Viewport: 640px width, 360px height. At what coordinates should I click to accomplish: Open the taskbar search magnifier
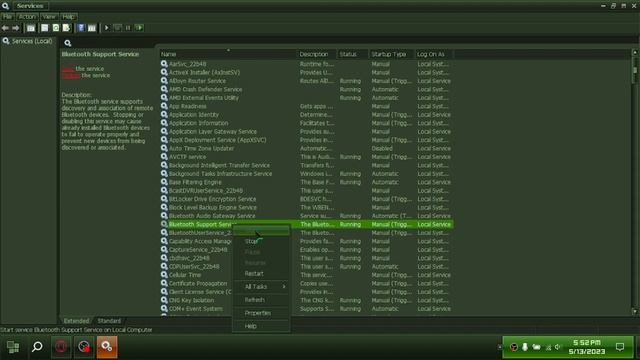(37, 347)
